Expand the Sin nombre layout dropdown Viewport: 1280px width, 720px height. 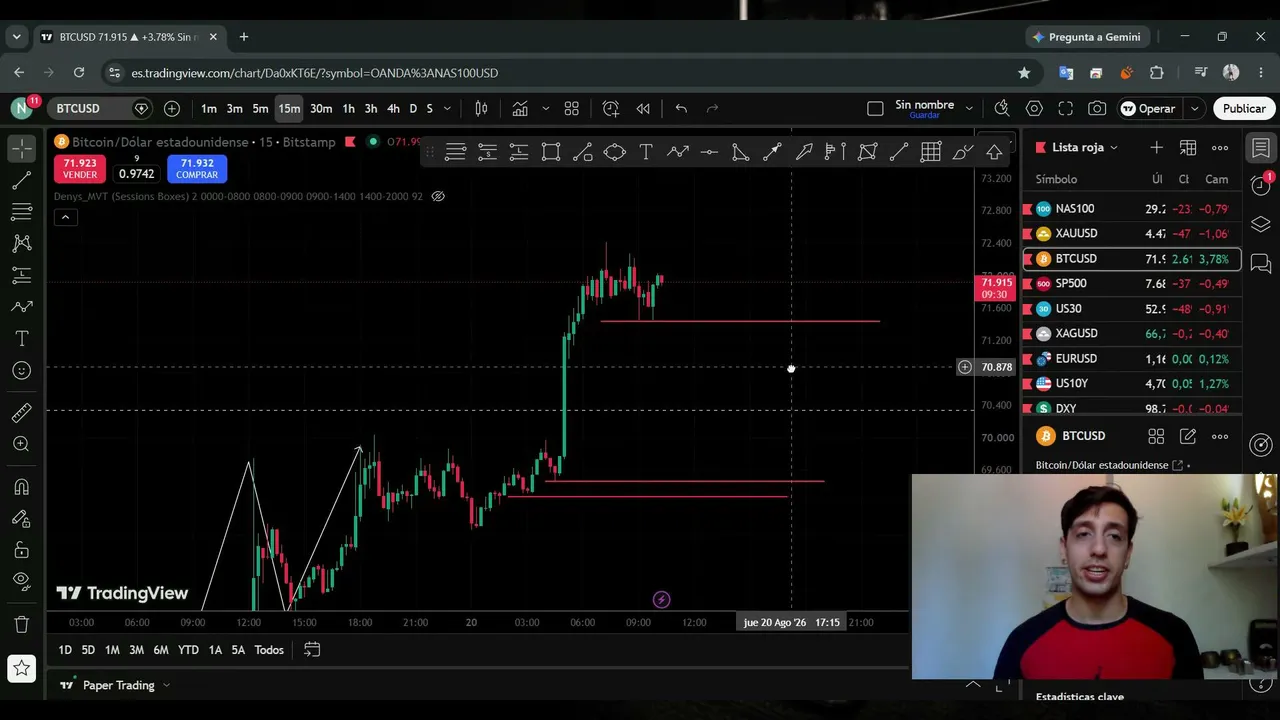tap(969, 108)
